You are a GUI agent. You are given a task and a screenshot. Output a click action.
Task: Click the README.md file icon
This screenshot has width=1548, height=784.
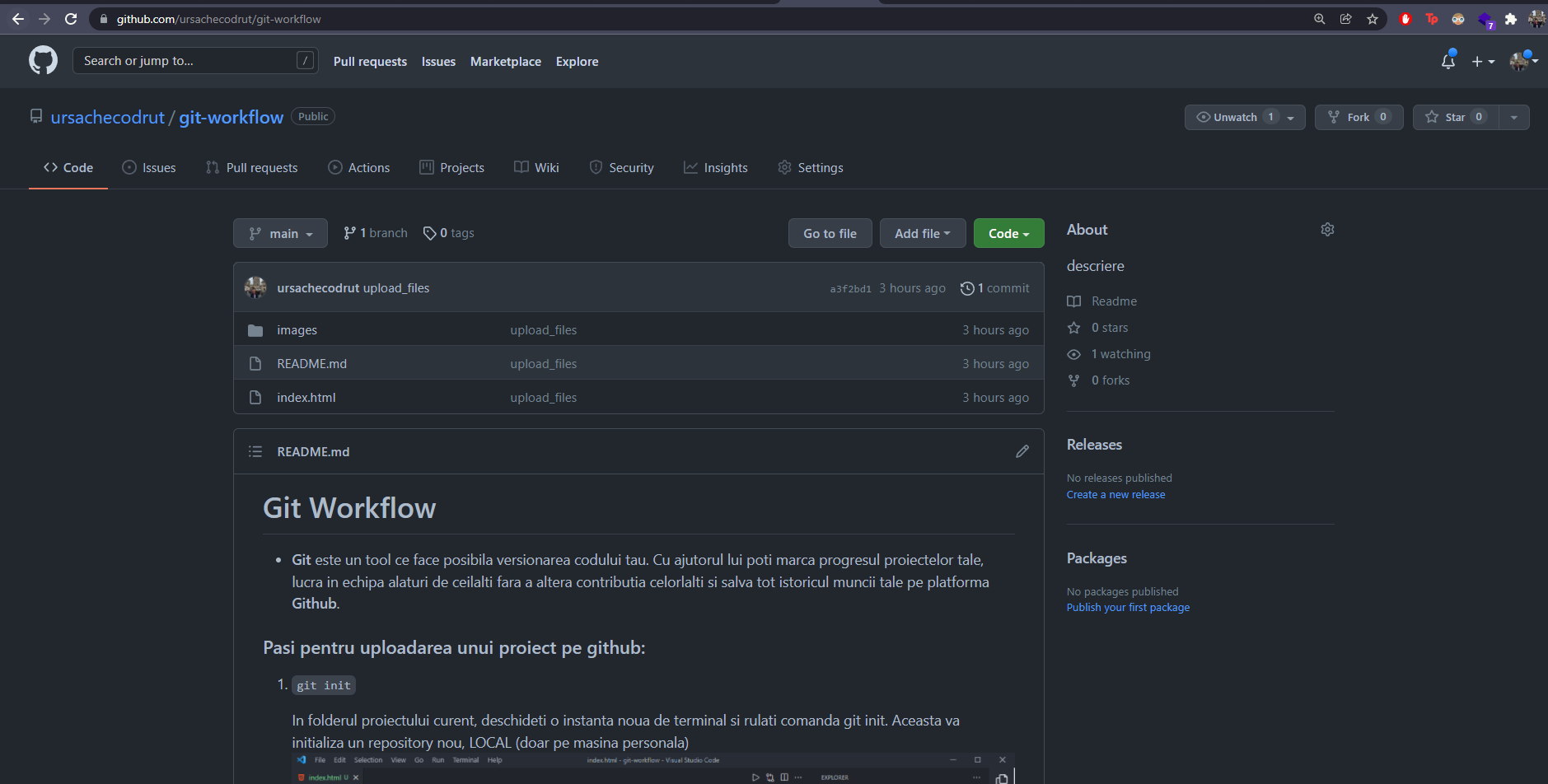click(255, 364)
